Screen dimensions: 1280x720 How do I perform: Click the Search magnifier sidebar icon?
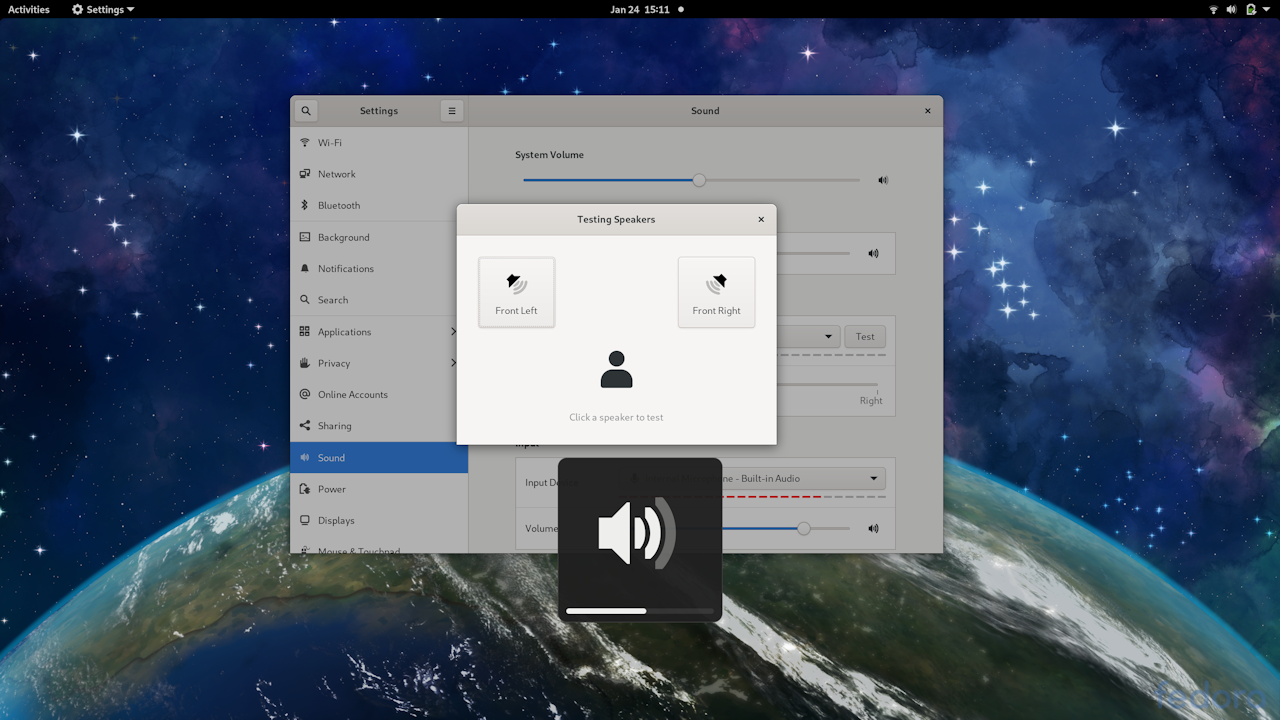[x=305, y=300]
